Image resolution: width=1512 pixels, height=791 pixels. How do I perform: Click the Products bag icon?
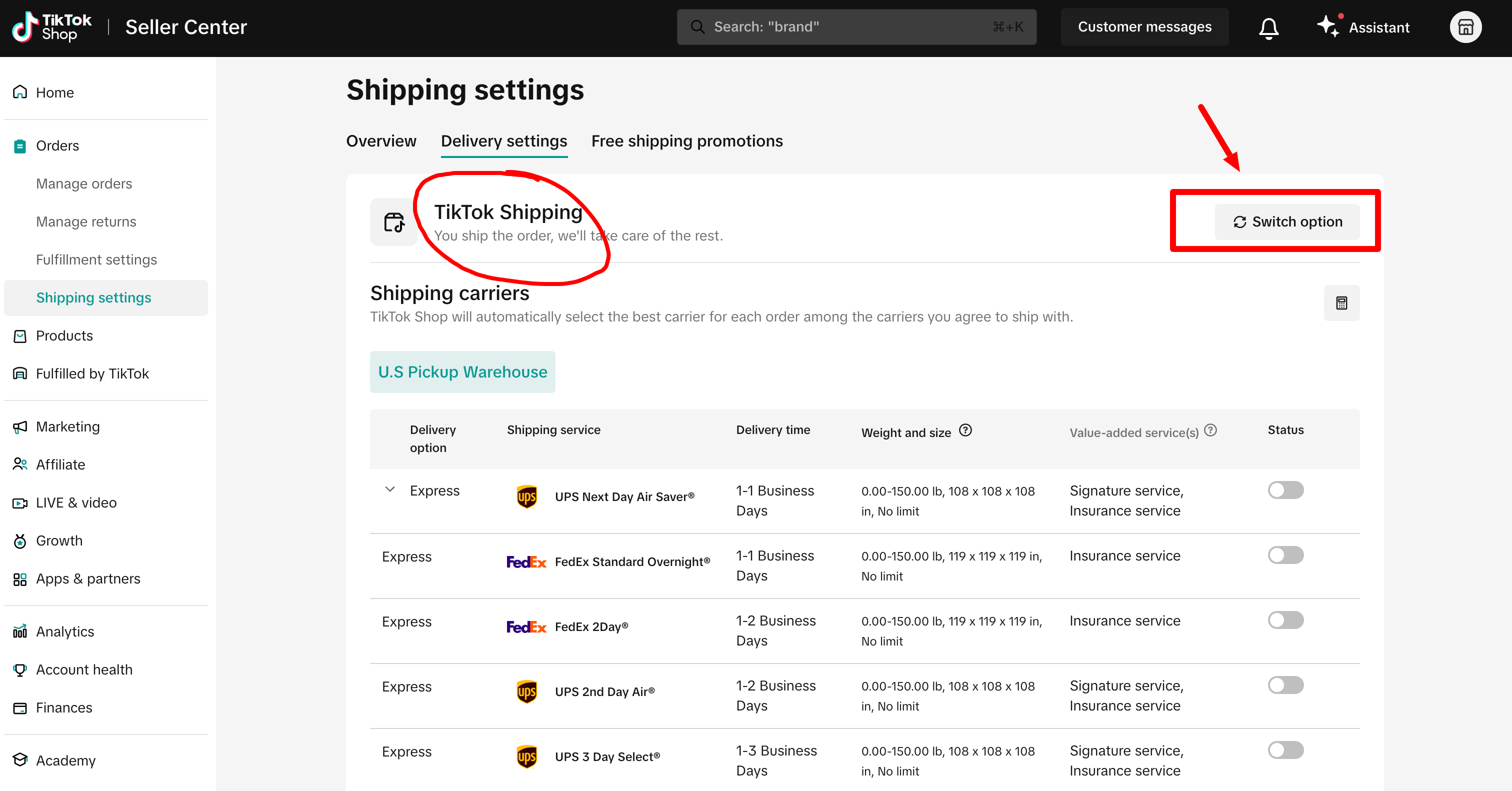20,335
